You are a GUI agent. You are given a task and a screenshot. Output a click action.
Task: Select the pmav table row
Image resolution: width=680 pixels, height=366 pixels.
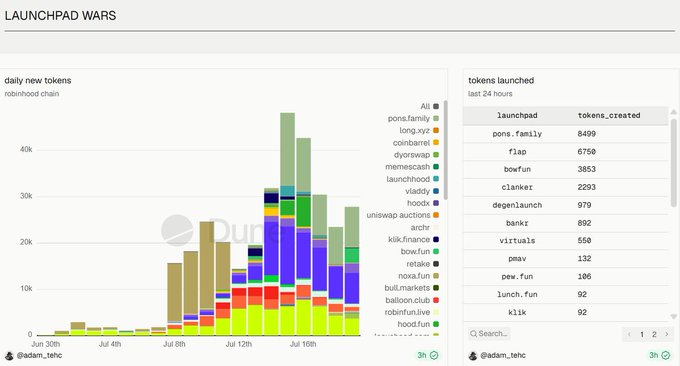[566, 258]
